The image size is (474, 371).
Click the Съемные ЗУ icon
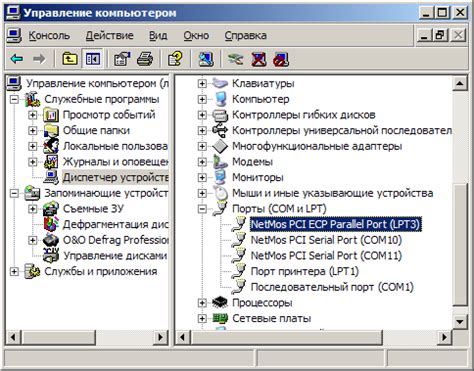(x=51, y=209)
